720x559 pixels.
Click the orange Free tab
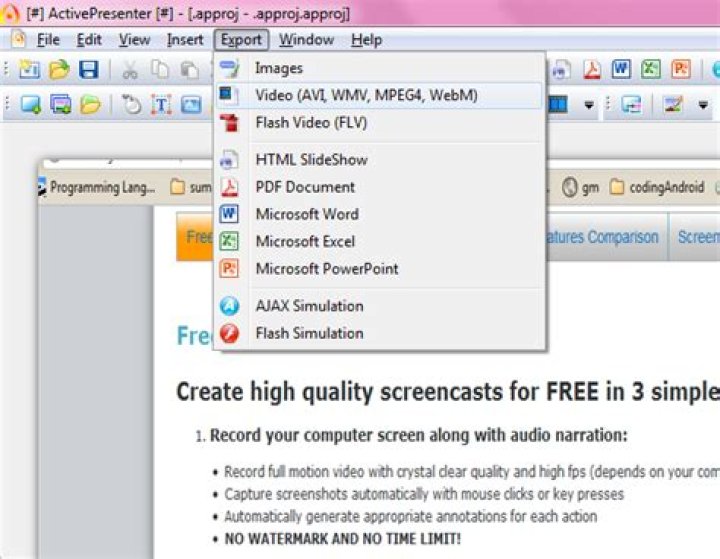196,237
